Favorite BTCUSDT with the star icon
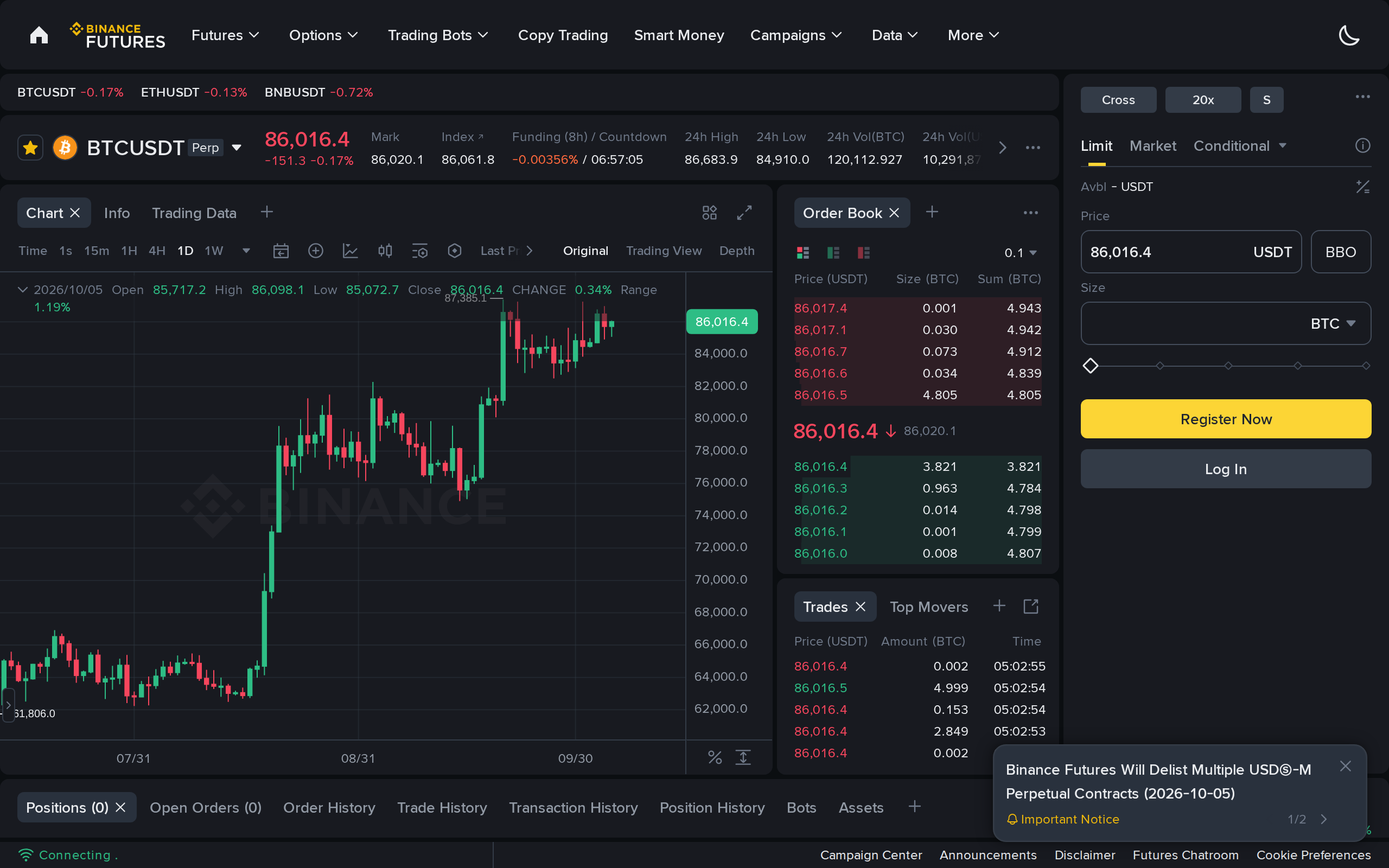1389x868 pixels. (30, 148)
